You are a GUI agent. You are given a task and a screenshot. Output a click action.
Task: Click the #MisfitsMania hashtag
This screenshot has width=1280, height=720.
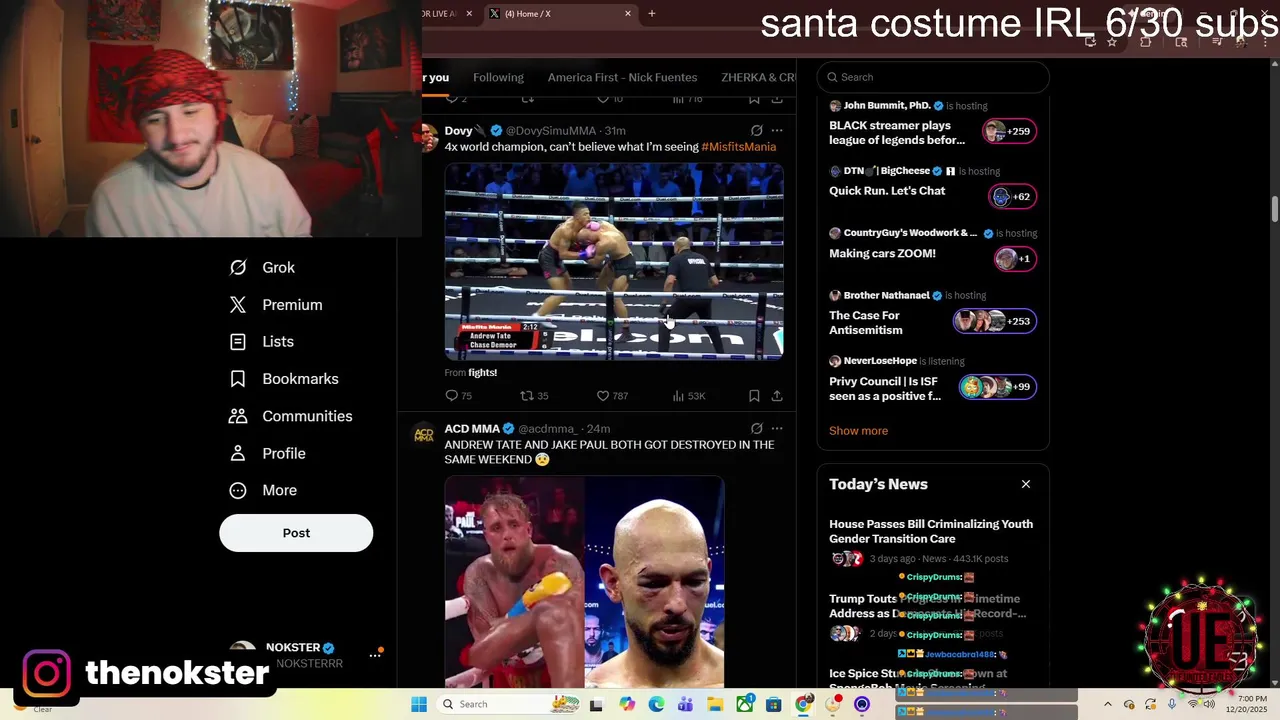(x=738, y=147)
